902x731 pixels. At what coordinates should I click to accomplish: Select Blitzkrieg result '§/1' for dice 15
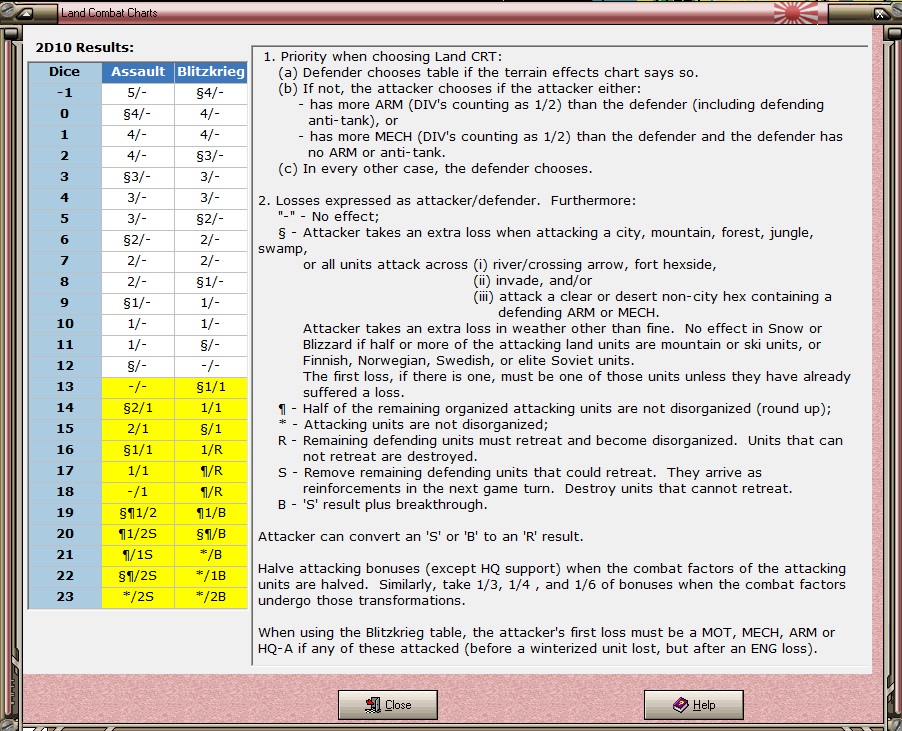211,429
